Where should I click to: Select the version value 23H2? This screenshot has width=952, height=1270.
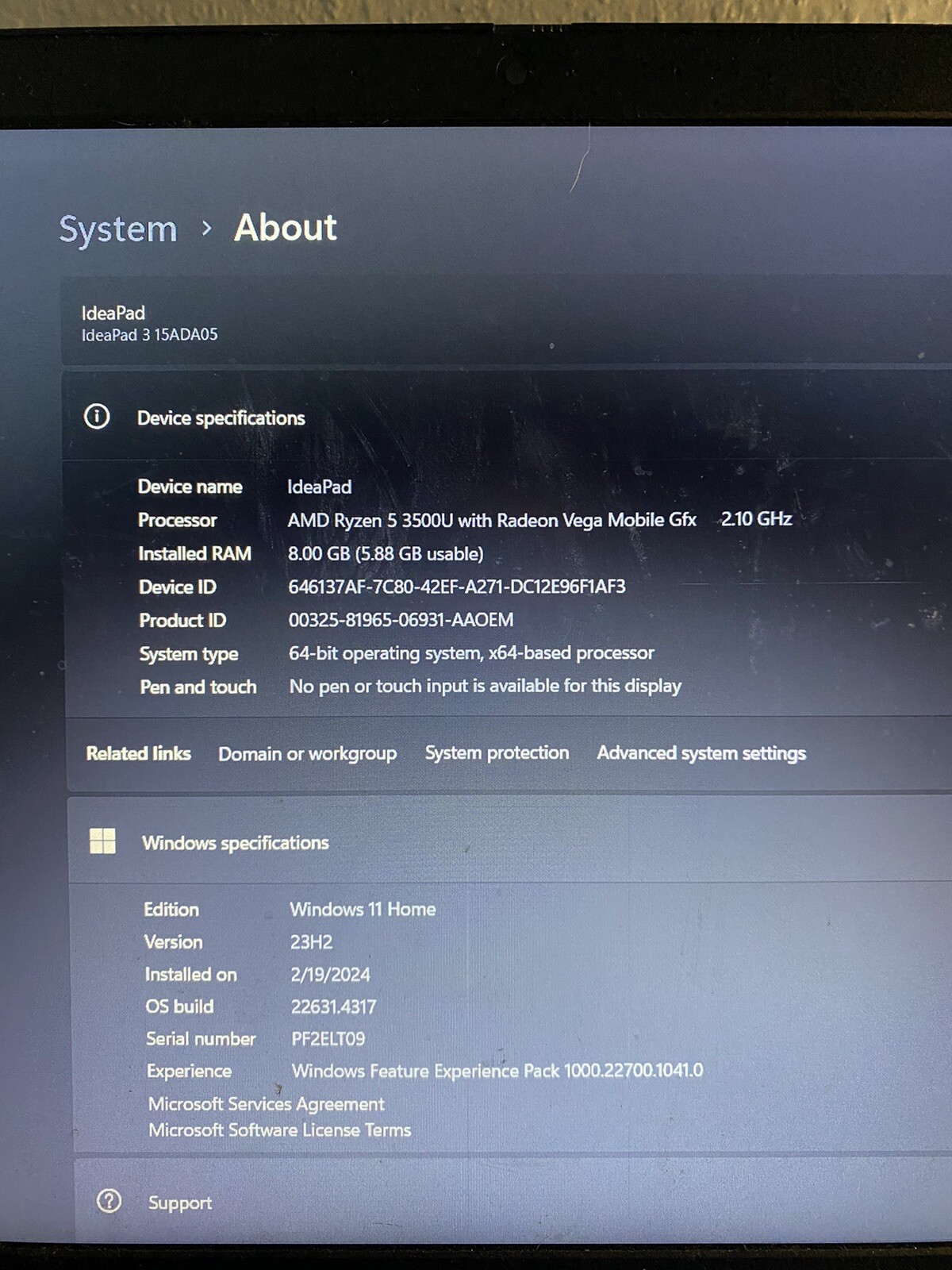coord(312,942)
